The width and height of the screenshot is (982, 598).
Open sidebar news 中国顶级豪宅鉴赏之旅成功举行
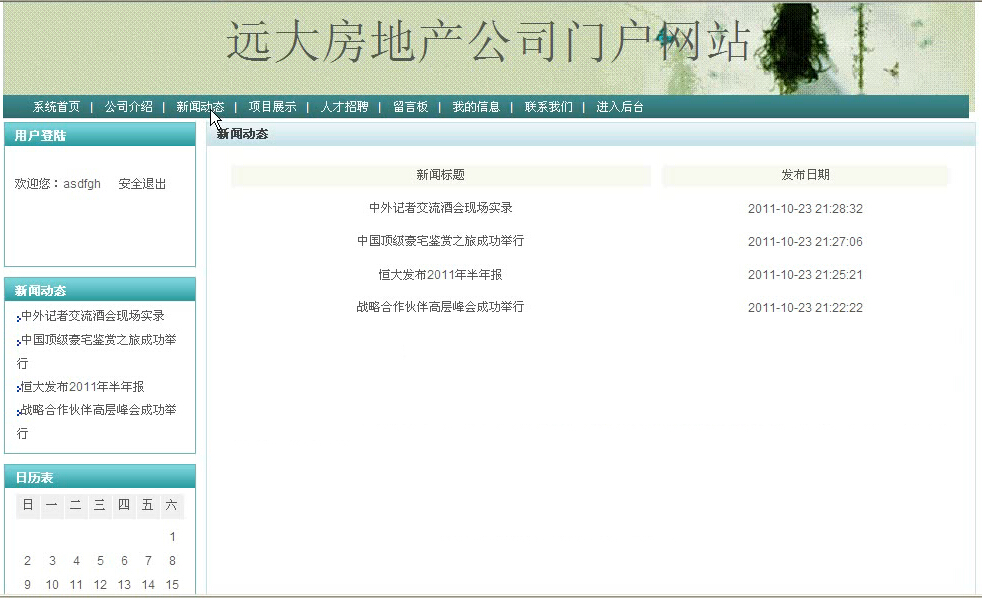96,351
